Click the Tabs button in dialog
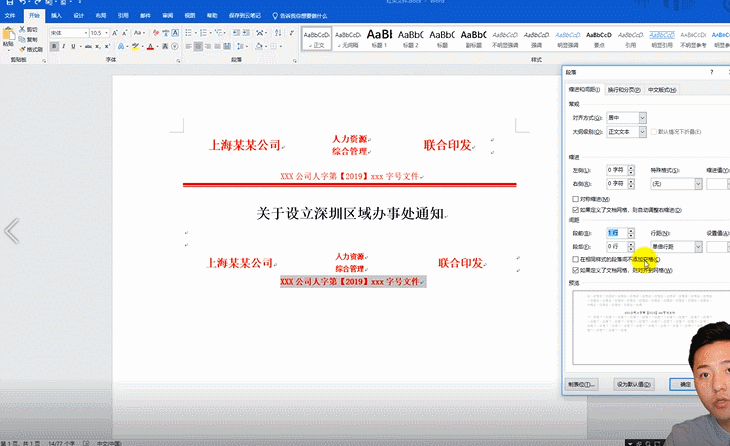The image size is (730, 446). (582, 385)
